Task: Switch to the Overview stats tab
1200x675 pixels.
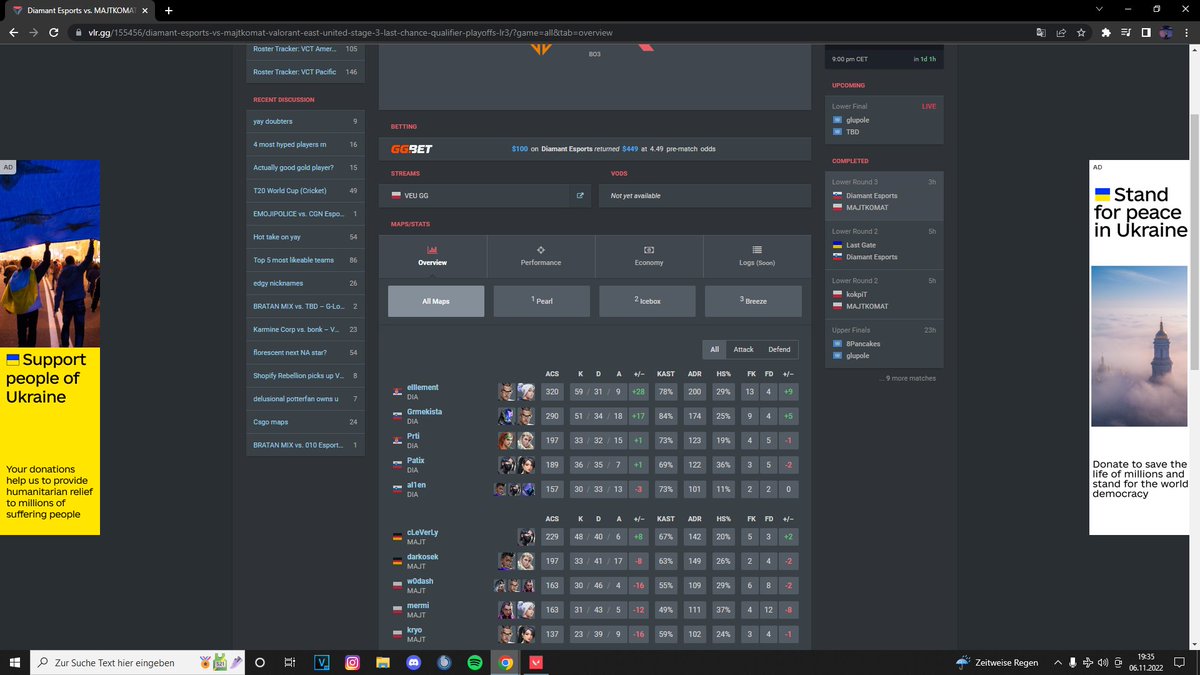Action: [432, 256]
